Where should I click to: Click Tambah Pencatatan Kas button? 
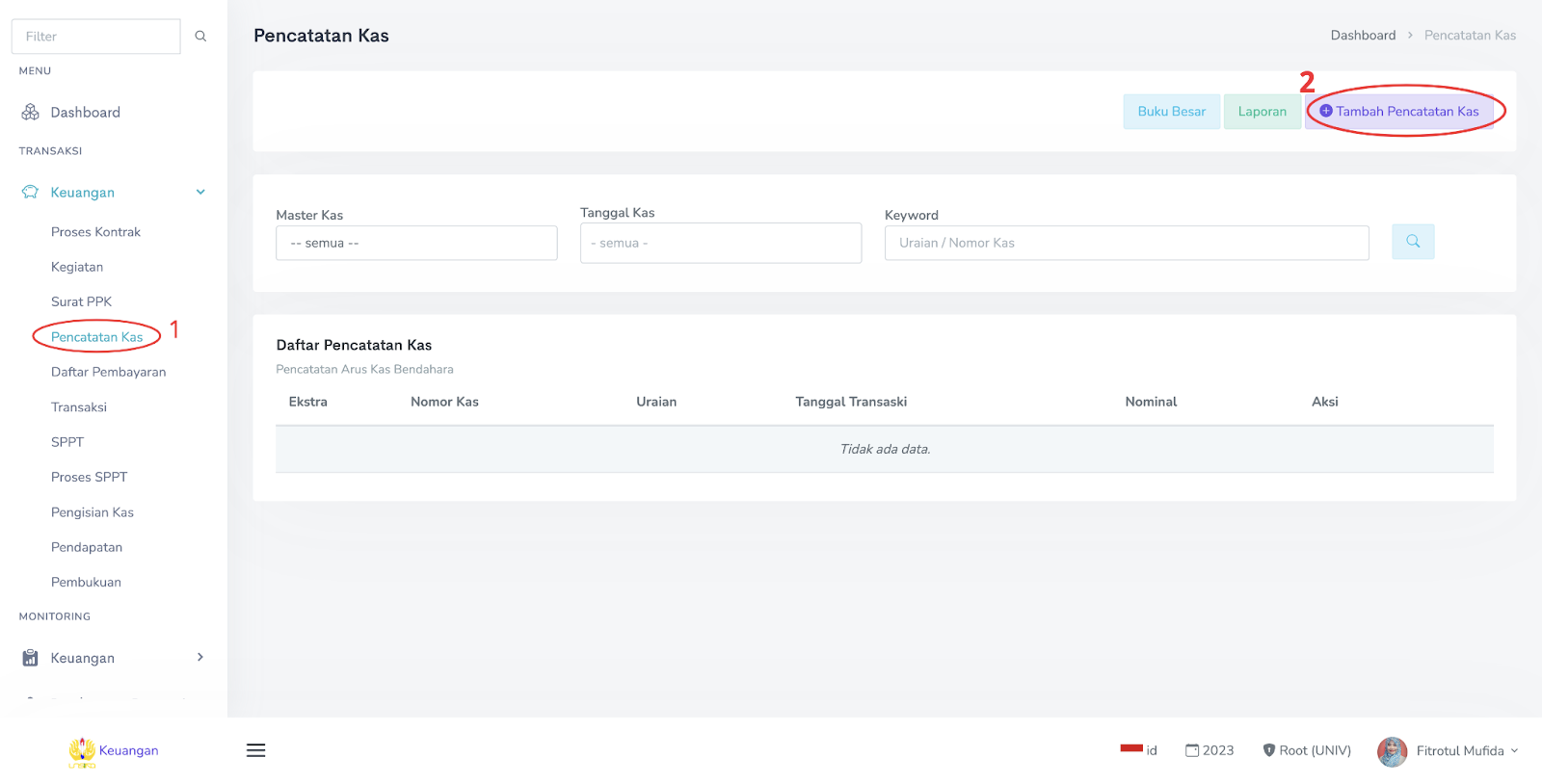[1399, 112]
